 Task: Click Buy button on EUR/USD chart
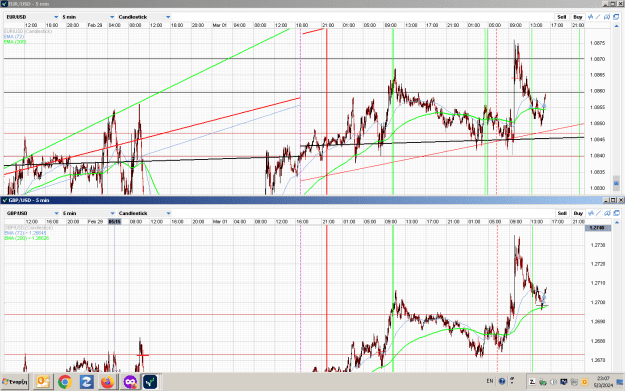coord(578,17)
